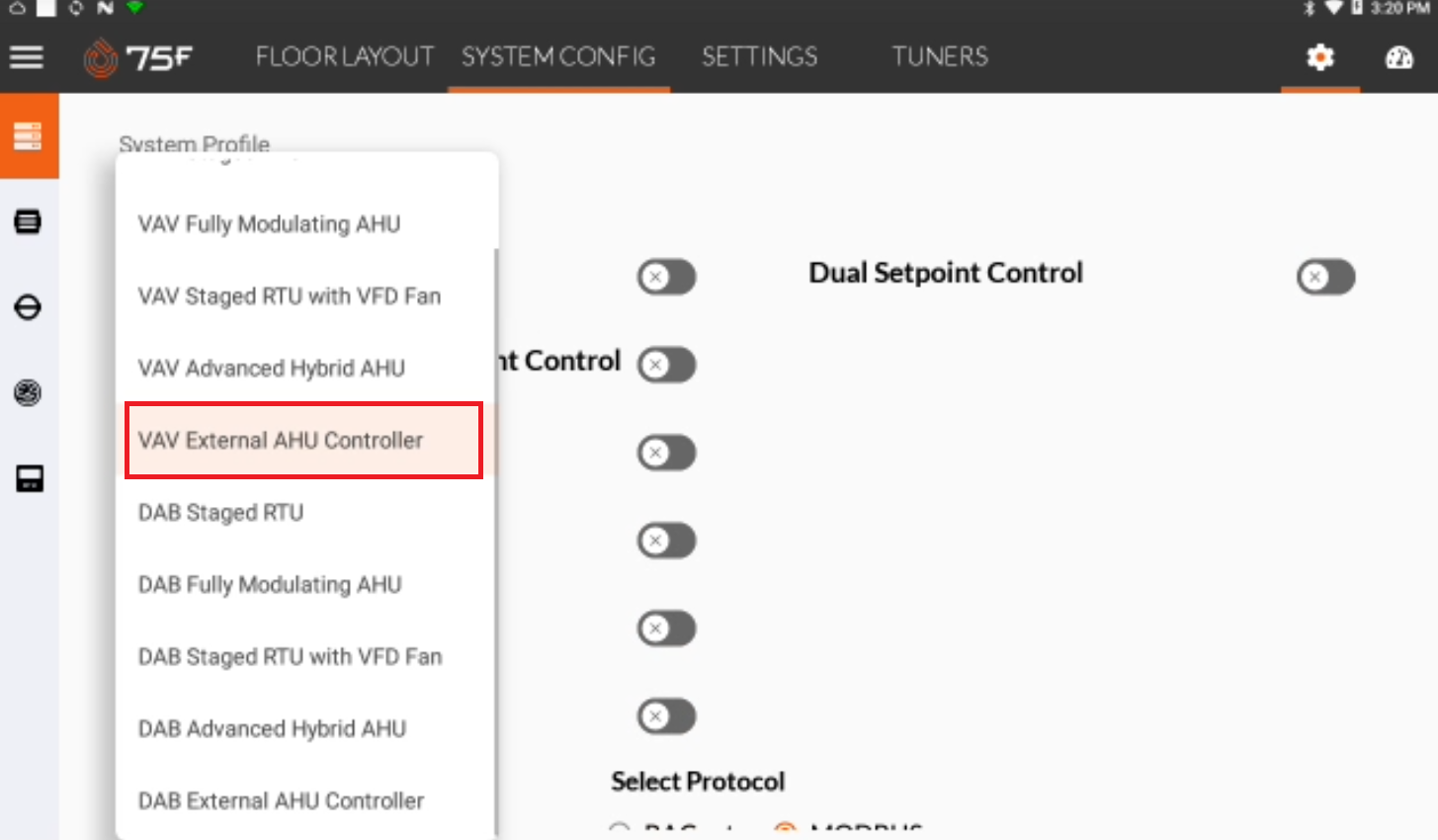1438x840 pixels.
Task: Select the highlighted server icon in the sidebar
Action: 29,135
